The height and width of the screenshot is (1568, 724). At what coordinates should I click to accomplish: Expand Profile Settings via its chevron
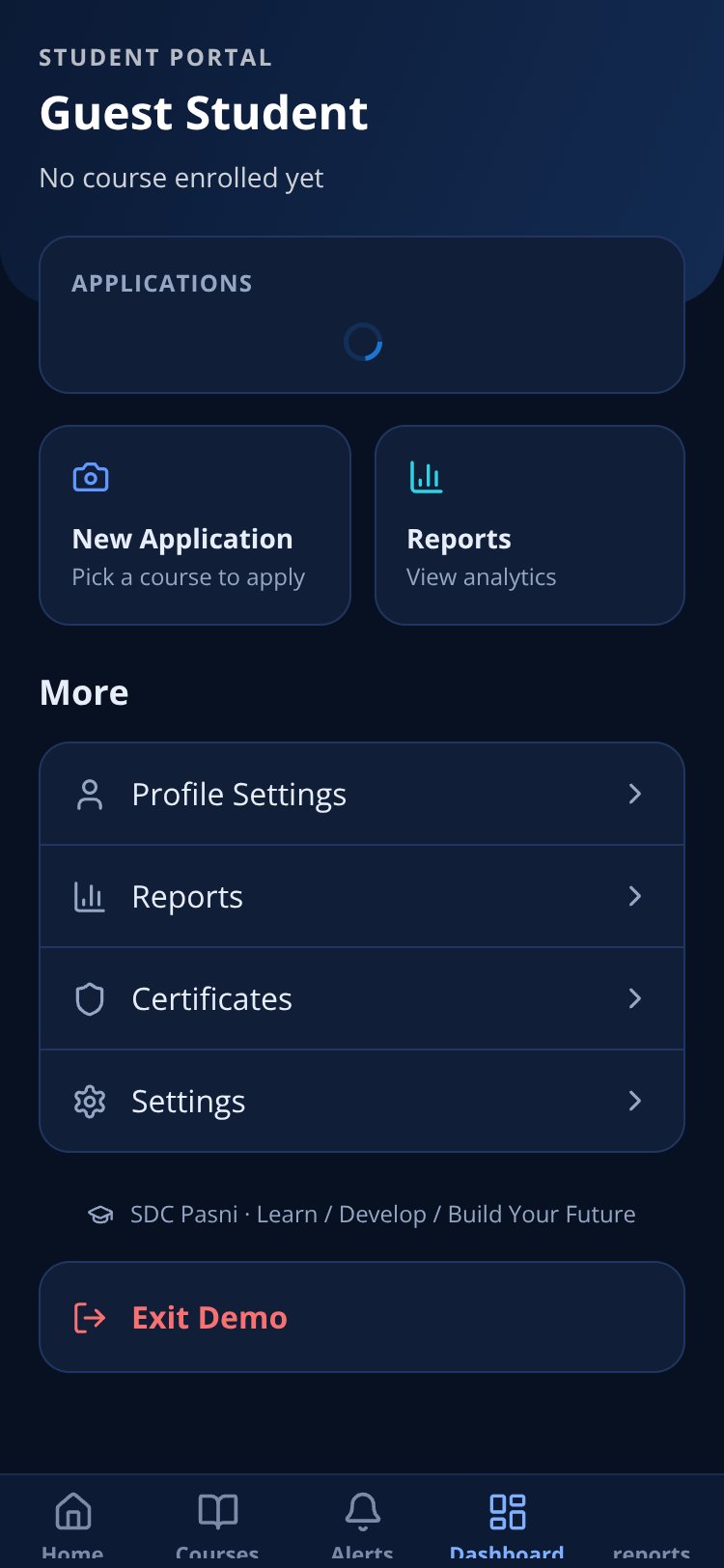(635, 794)
